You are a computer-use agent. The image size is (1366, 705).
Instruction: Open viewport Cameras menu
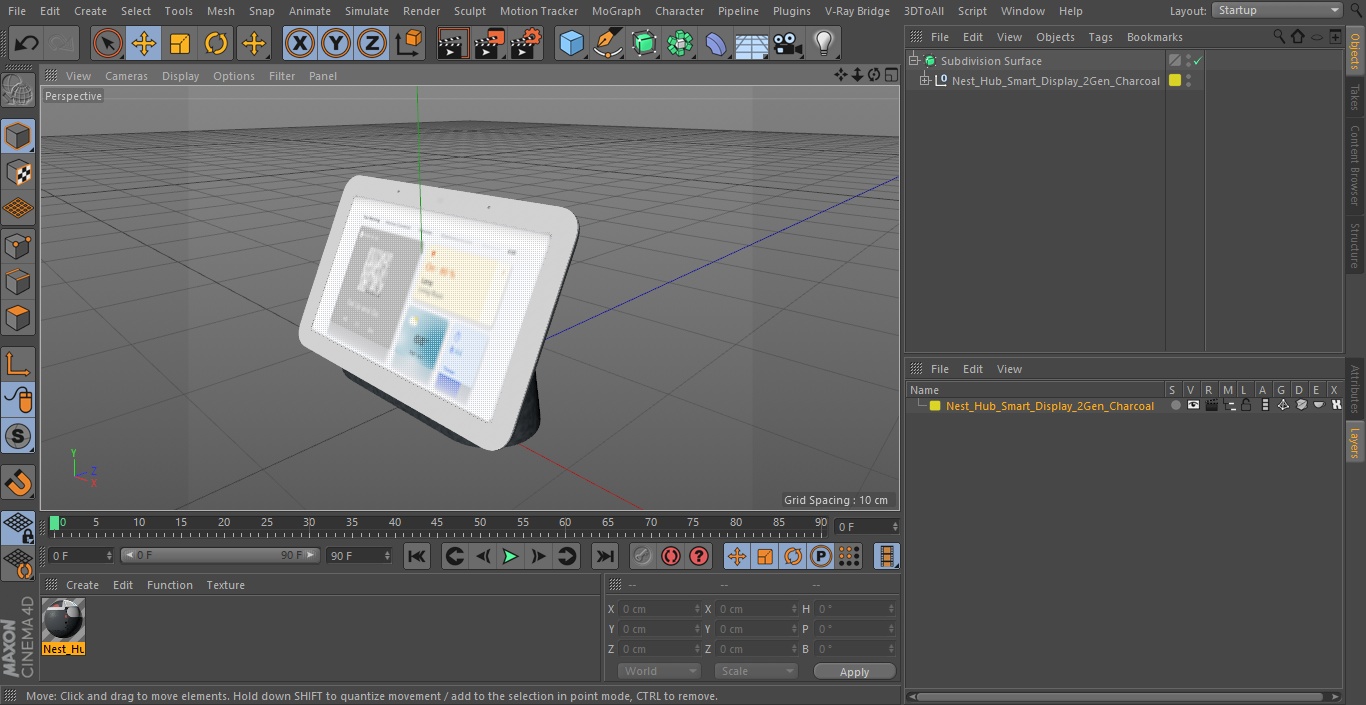[x=126, y=76]
